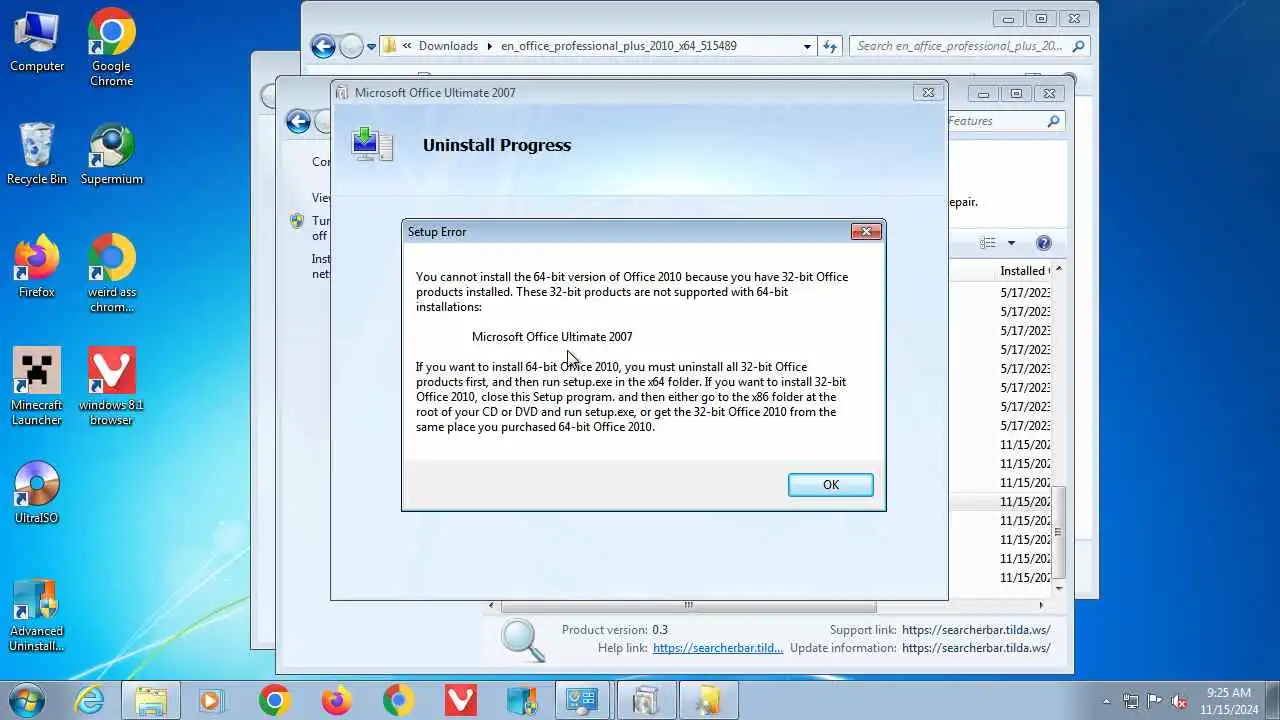This screenshot has width=1280, height=720.
Task: Click the Office setup icon beside Uninstall Progress
Action: point(372,145)
